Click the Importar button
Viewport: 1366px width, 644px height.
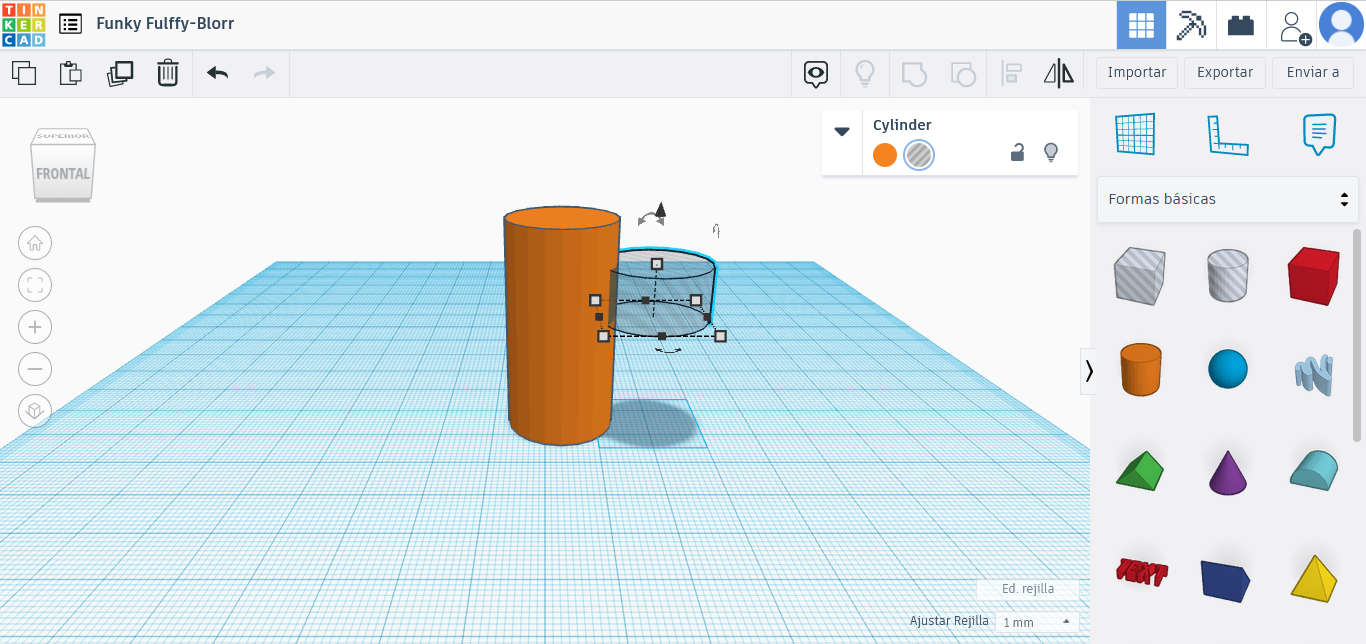(x=1137, y=72)
